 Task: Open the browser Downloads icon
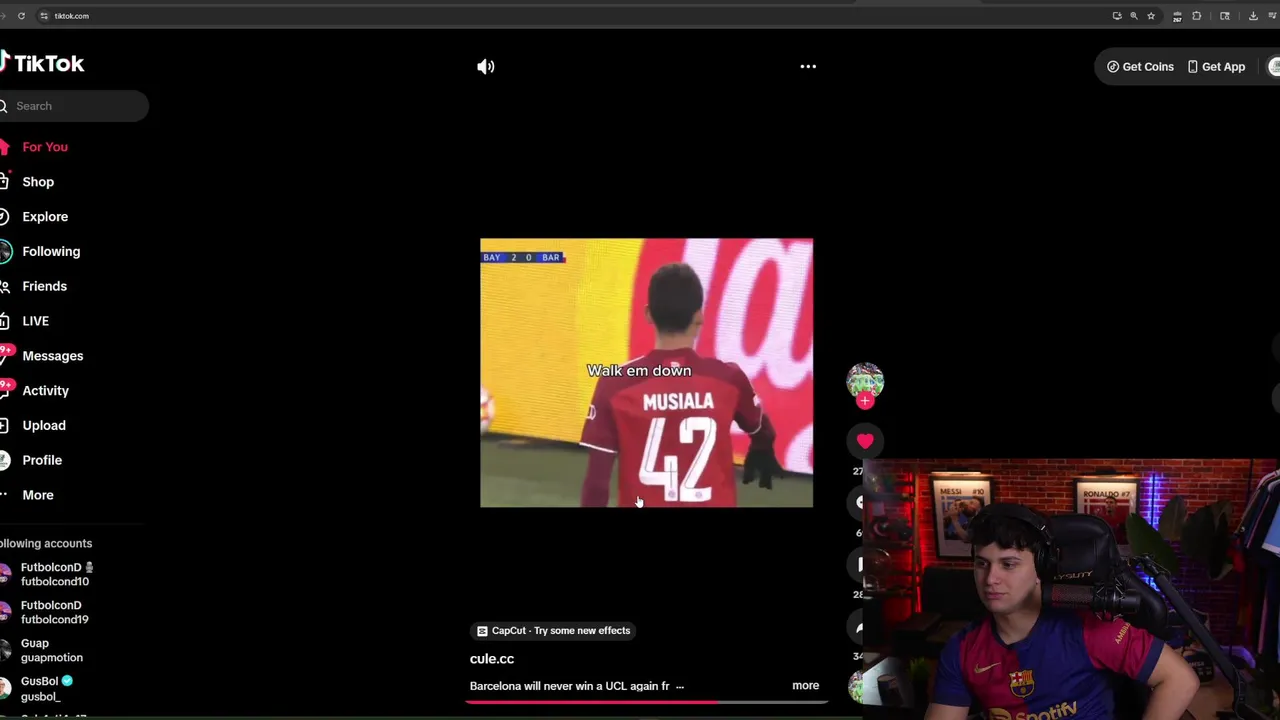(1253, 16)
